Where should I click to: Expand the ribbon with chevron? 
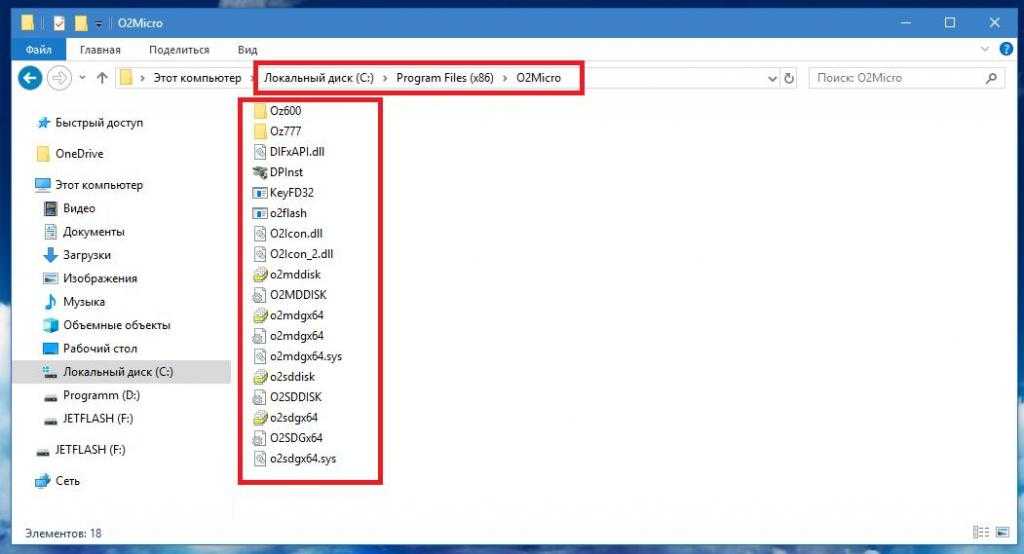(985, 49)
